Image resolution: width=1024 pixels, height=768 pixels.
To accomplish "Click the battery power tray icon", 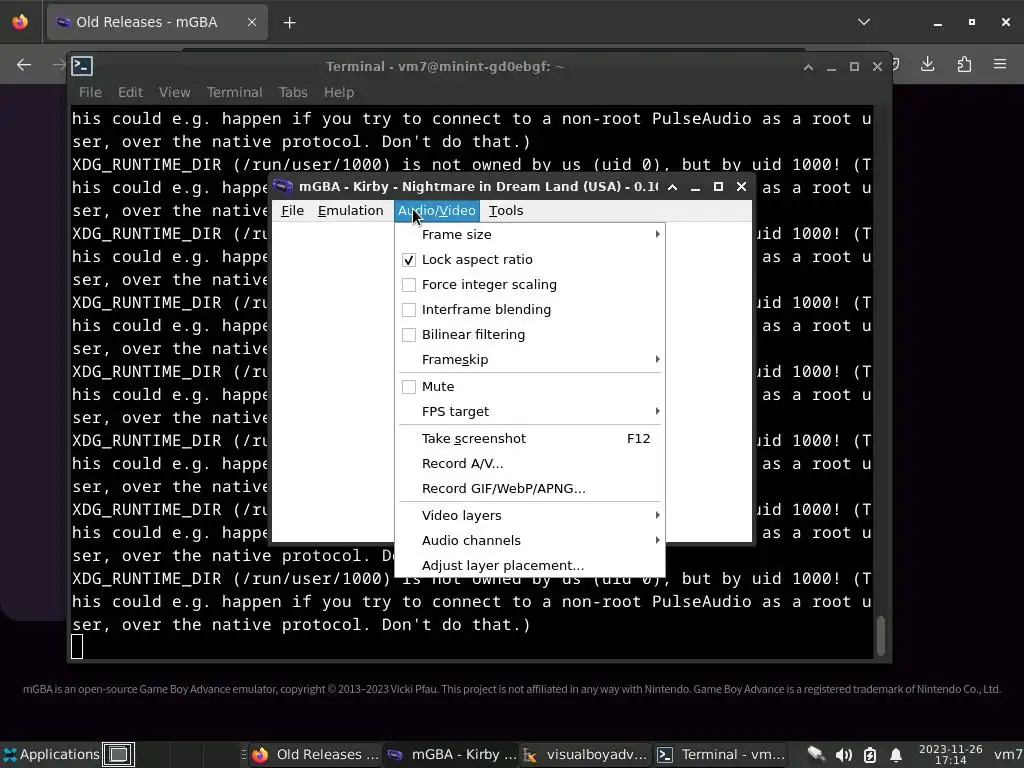I will pyautogui.click(x=870, y=755).
